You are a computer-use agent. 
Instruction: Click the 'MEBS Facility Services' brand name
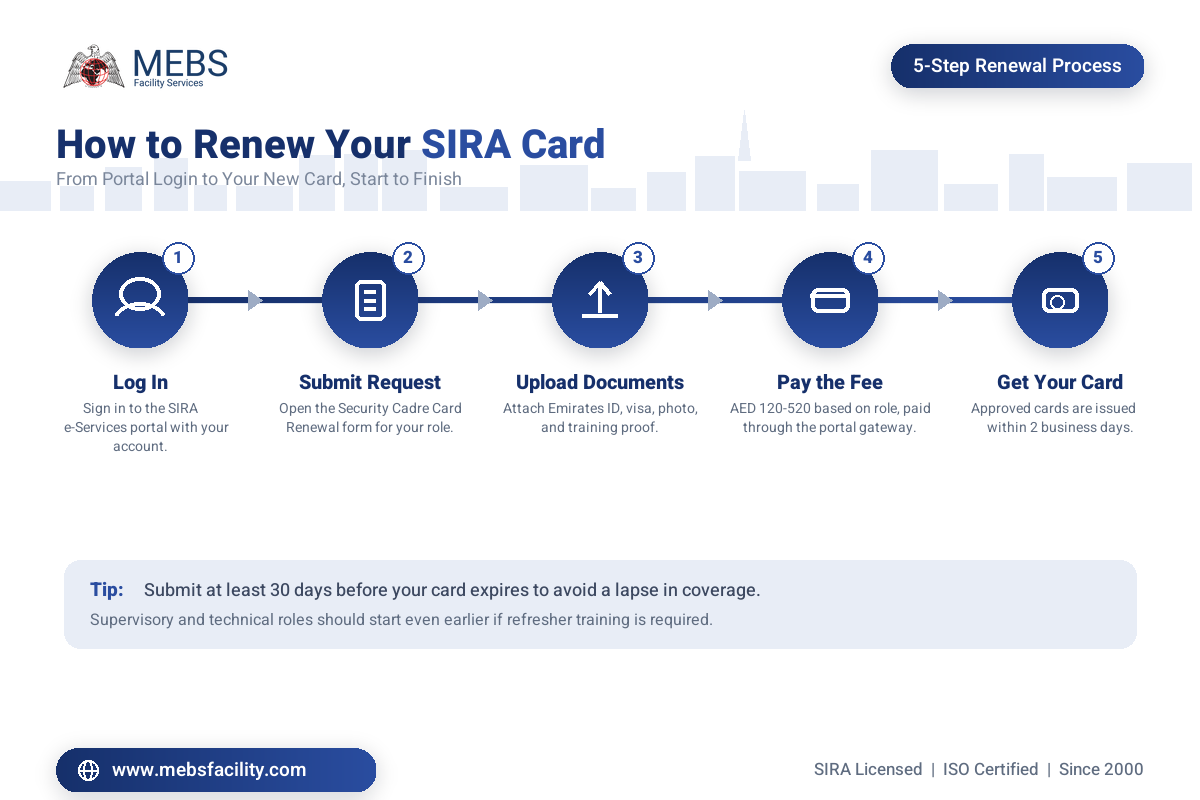pos(180,68)
